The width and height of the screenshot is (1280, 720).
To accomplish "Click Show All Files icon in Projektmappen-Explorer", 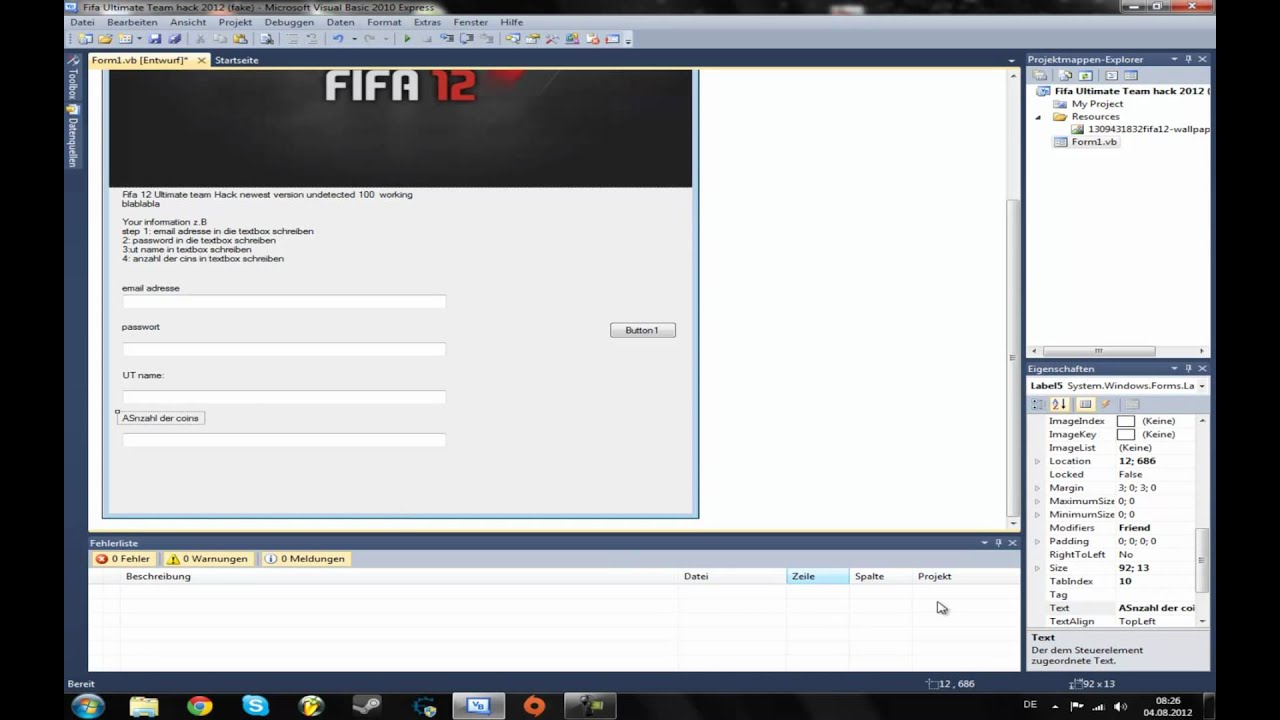I will pyautogui.click(x=1065, y=75).
